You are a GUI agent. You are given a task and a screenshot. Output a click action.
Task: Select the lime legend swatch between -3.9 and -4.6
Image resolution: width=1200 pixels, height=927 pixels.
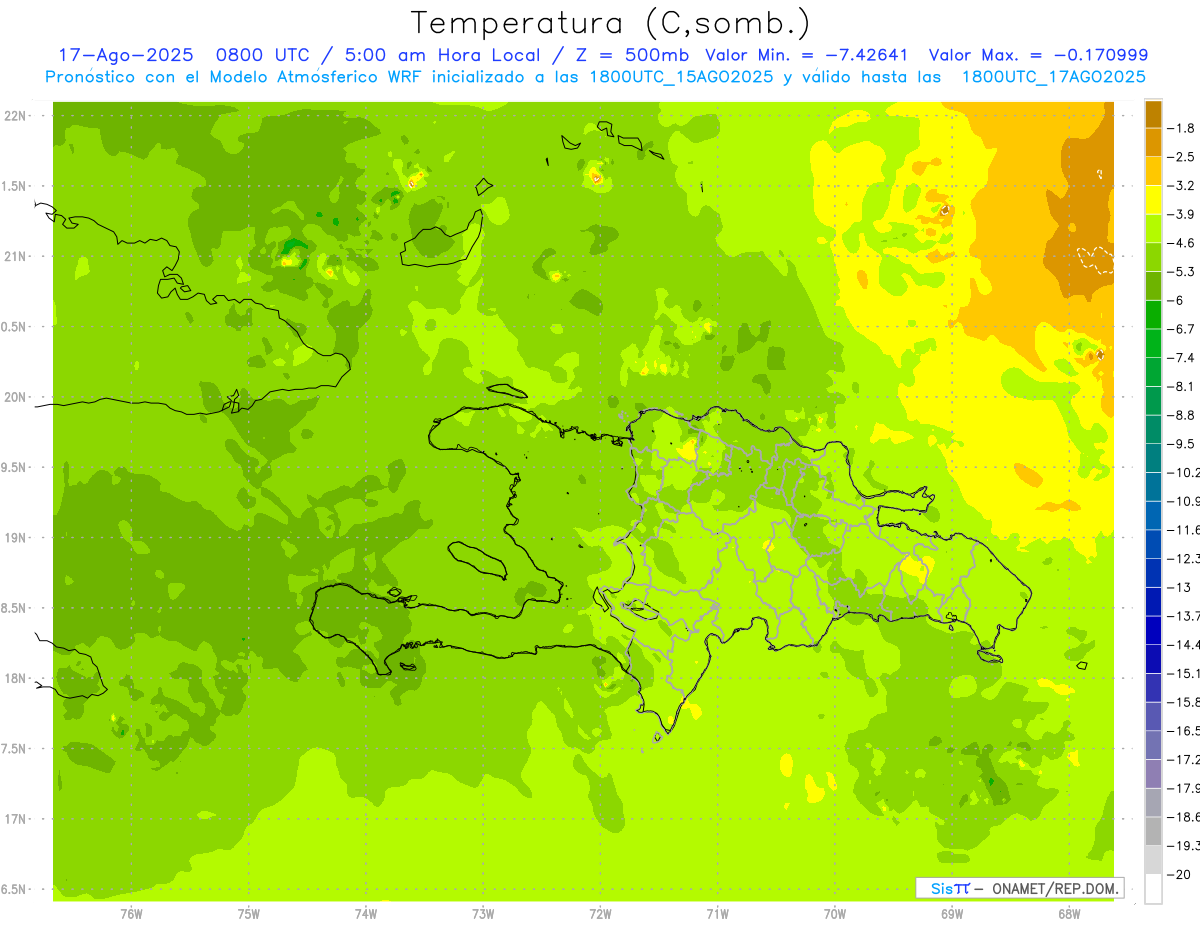point(1153,229)
